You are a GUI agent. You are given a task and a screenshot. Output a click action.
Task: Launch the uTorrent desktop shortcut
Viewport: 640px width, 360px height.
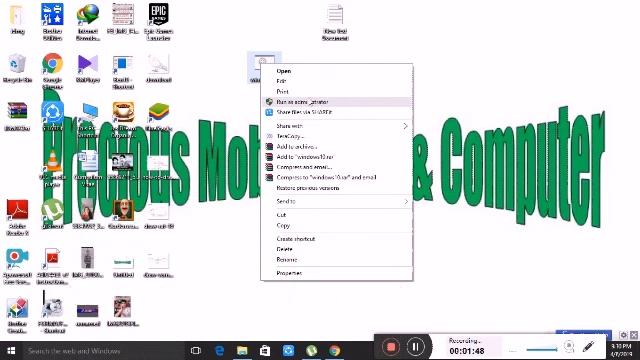52,213
